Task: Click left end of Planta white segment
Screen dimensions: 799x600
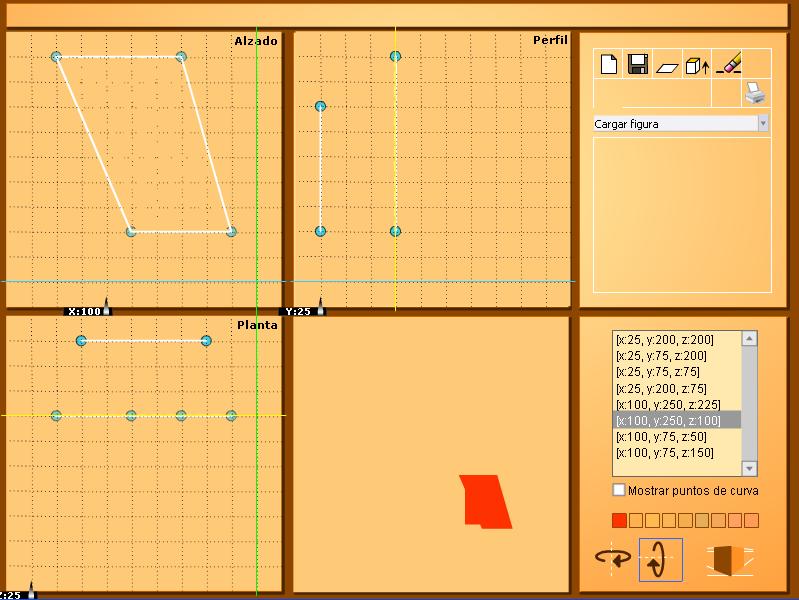Action: [x=81, y=341]
